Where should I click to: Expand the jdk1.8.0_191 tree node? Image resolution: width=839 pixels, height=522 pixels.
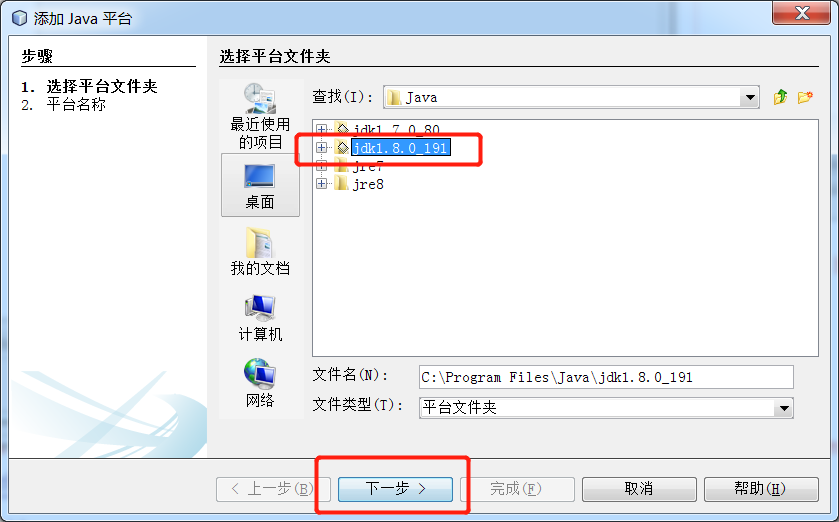(321, 148)
